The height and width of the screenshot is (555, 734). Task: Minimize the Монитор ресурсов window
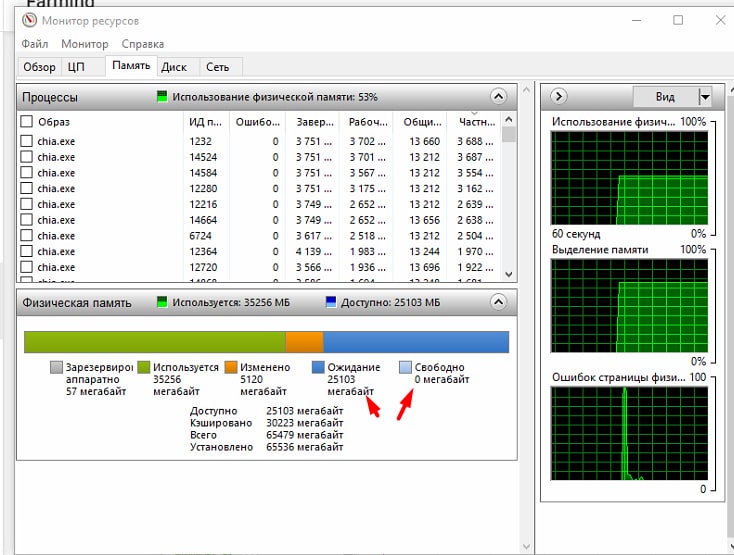(637, 20)
